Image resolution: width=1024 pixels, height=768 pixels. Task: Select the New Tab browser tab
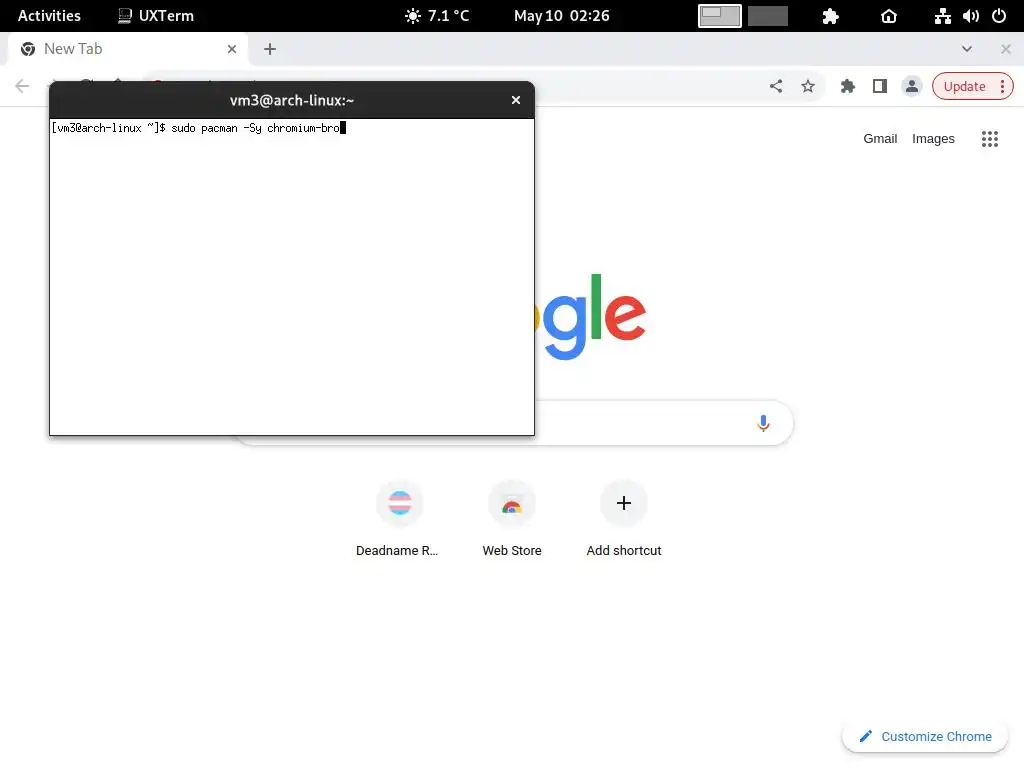[x=127, y=49]
